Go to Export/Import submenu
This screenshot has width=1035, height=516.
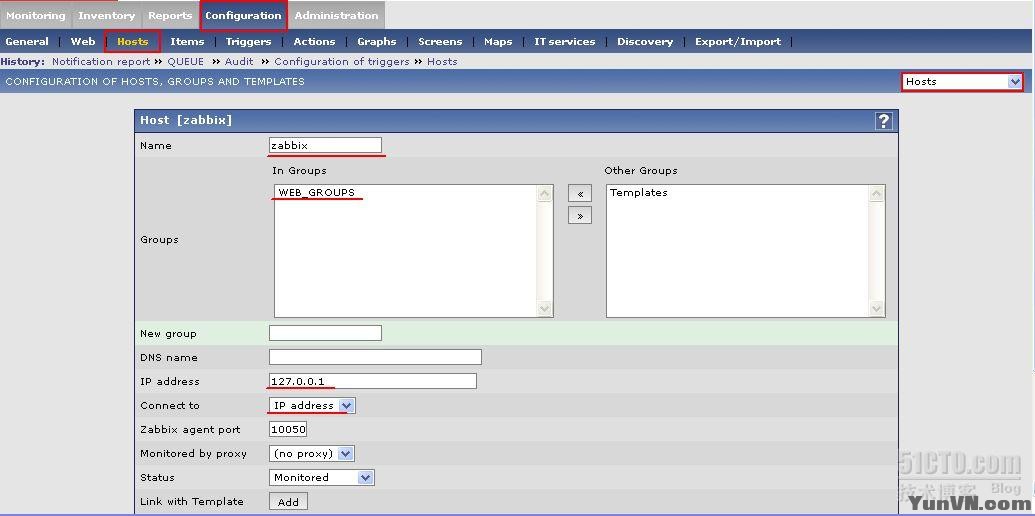click(738, 42)
